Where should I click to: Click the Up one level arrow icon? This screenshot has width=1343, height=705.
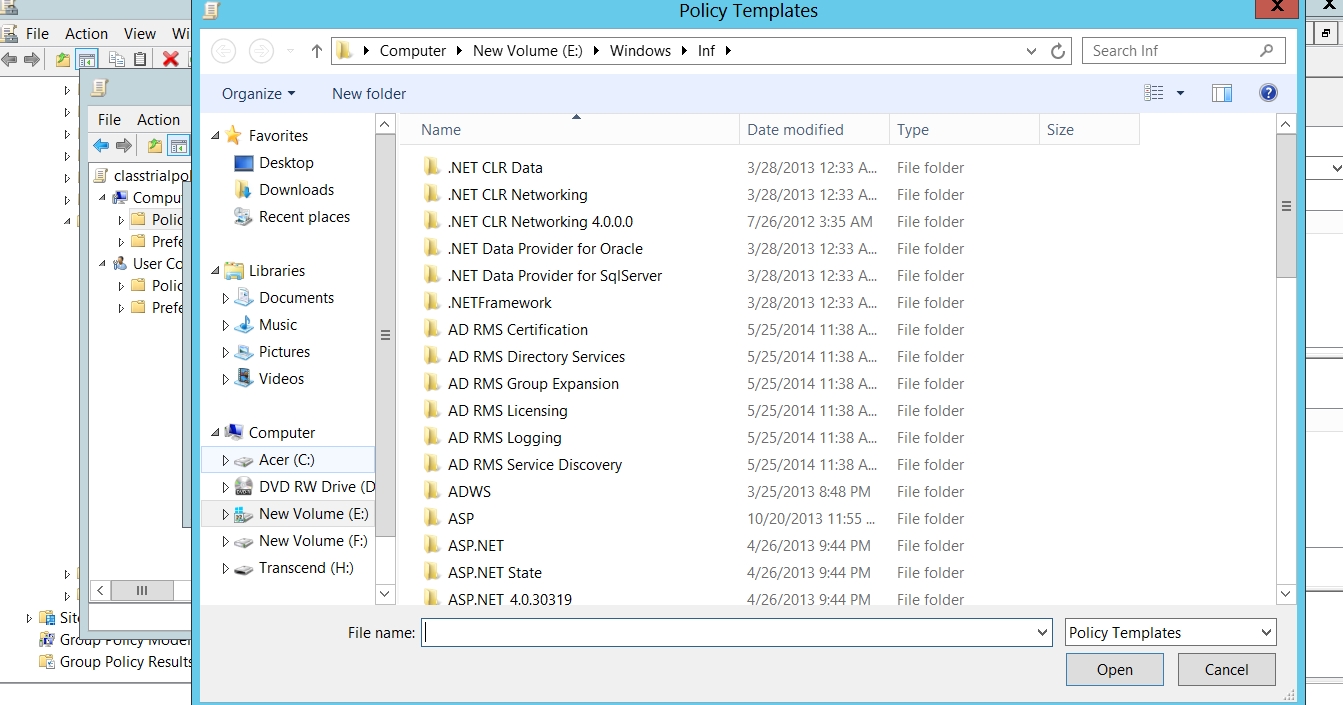317,51
